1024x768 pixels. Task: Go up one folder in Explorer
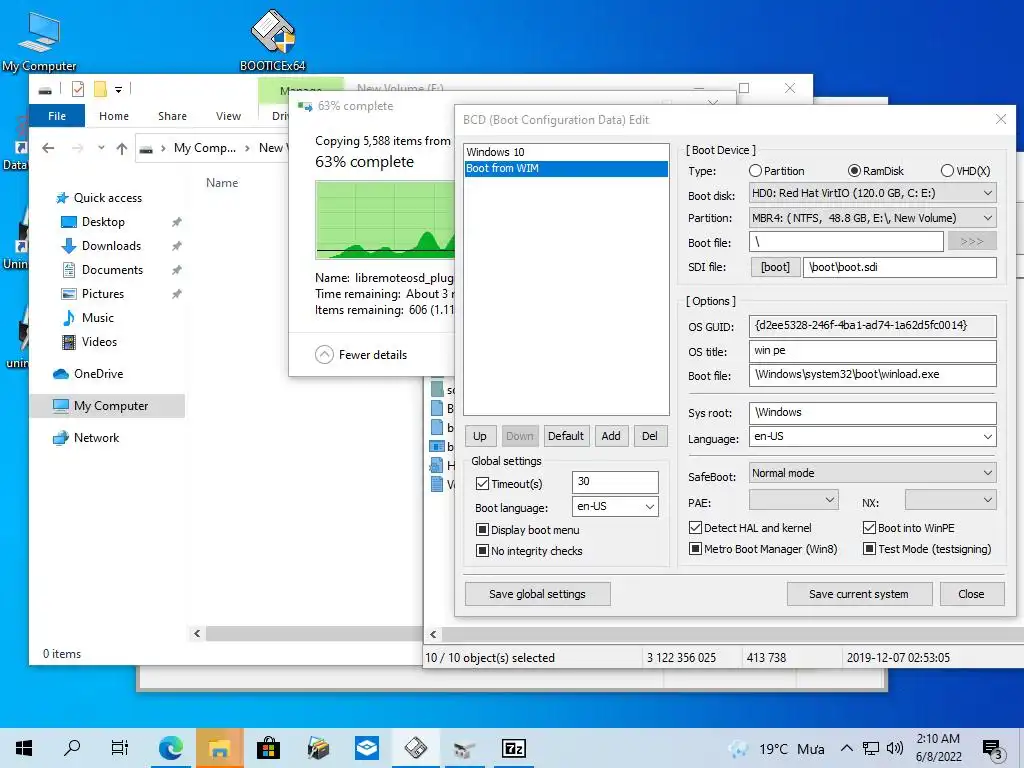pyautogui.click(x=121, y=148)
